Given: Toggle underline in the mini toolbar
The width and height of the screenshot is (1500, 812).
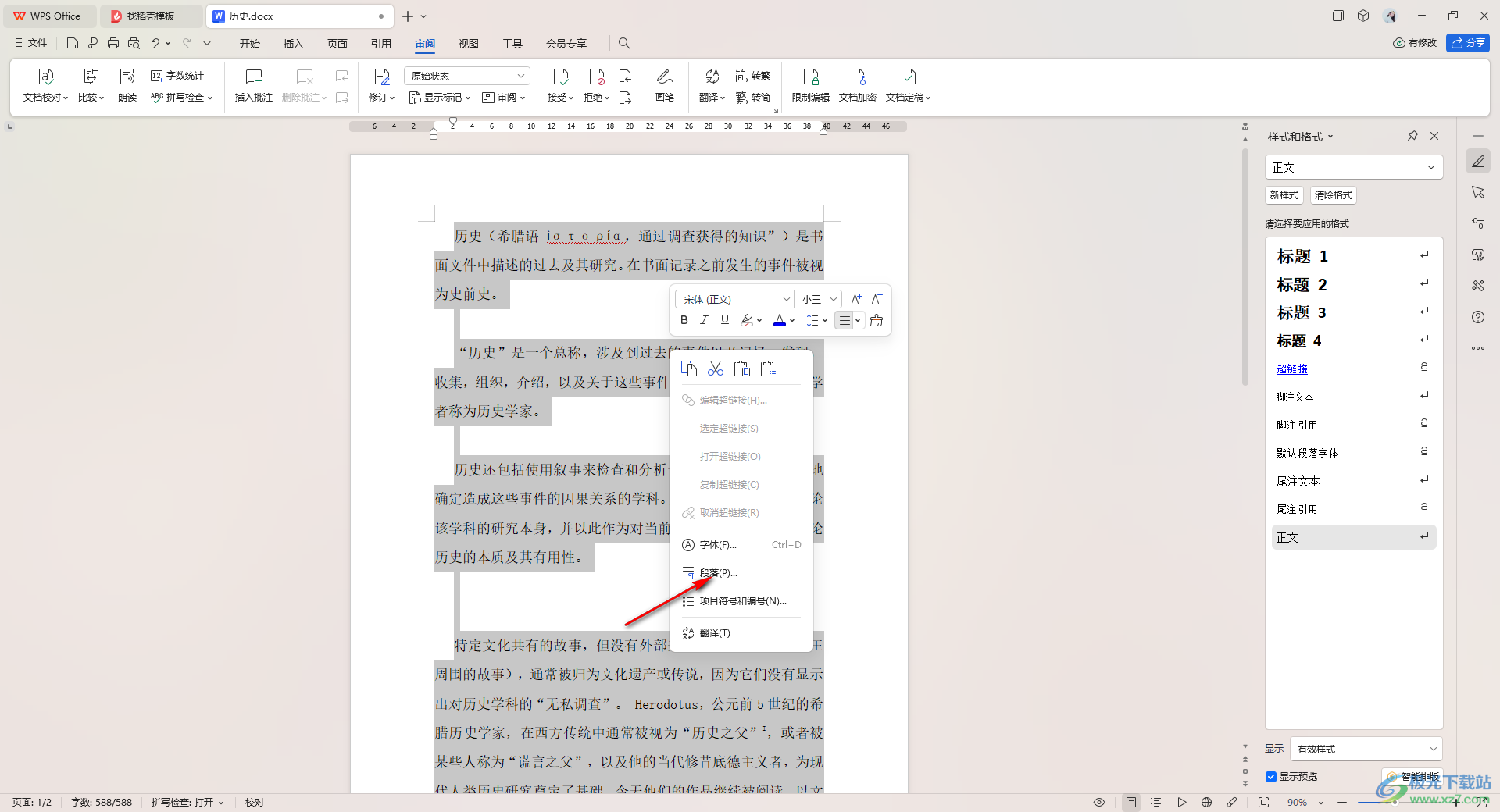Looking at the screenshot, I should (x=724, y=320).
